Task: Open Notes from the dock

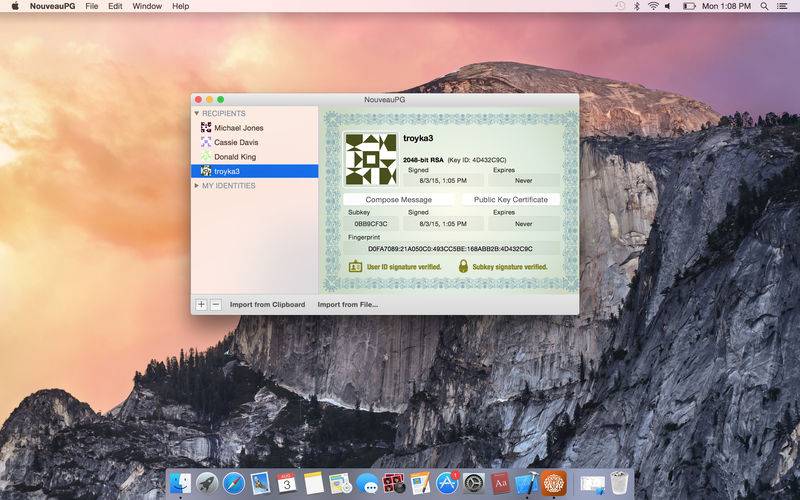Action: pos(314,483)
